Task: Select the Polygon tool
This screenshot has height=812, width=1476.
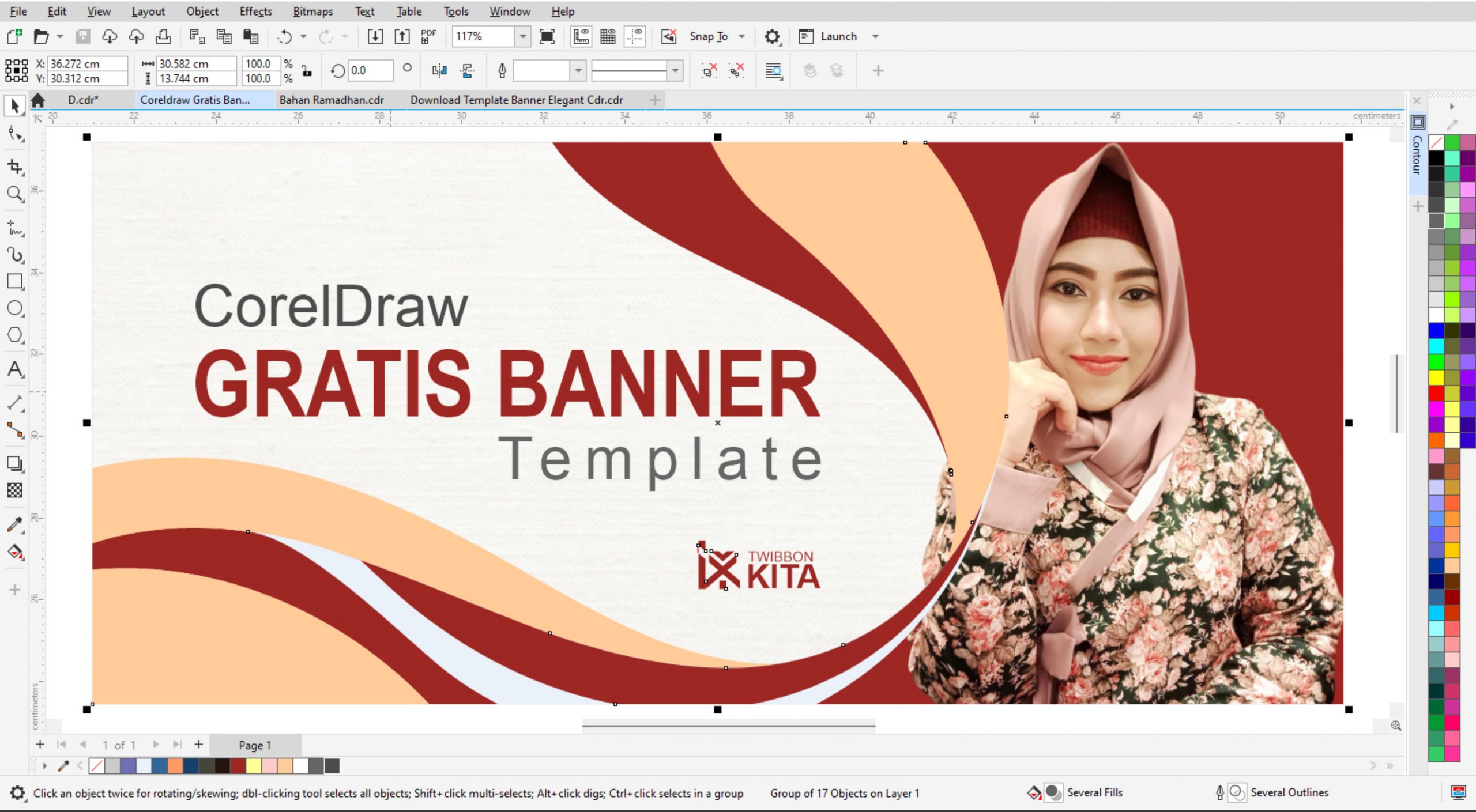Action: (15, 335)
